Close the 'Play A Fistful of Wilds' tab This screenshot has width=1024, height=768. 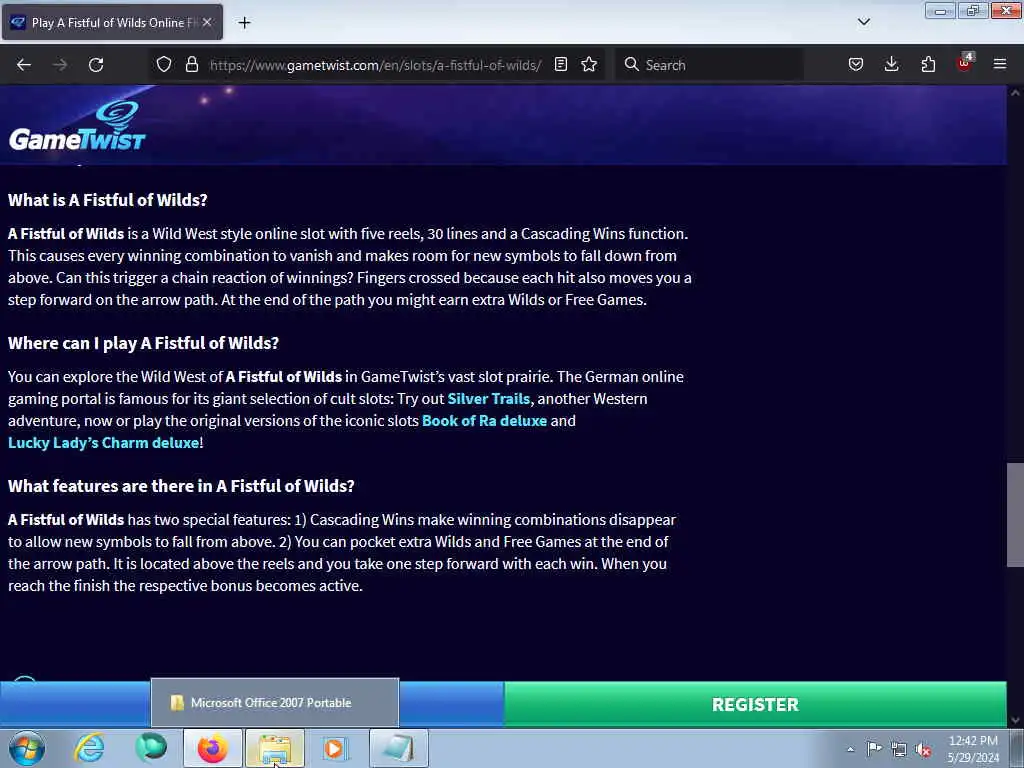(x=207, y=22)
